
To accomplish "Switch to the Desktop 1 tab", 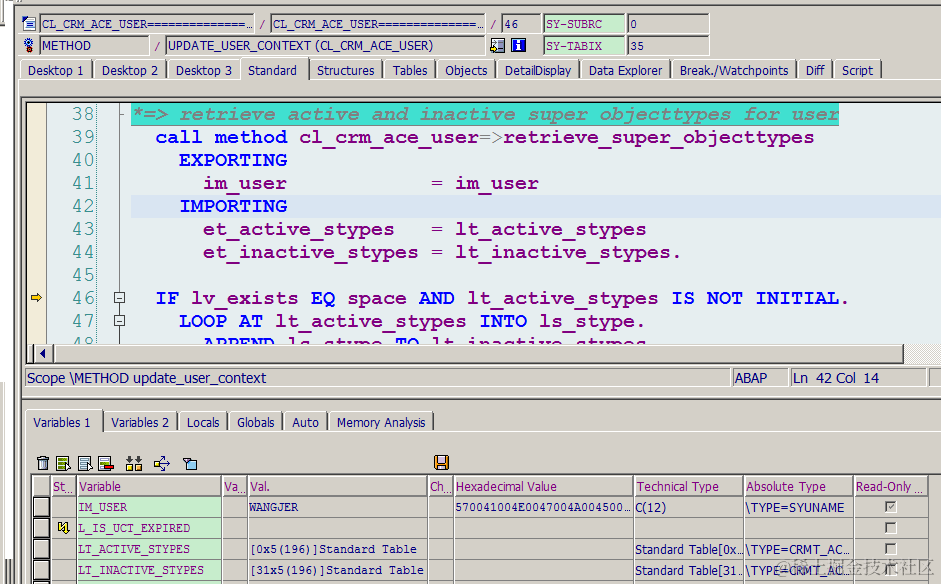I will 56,70.
